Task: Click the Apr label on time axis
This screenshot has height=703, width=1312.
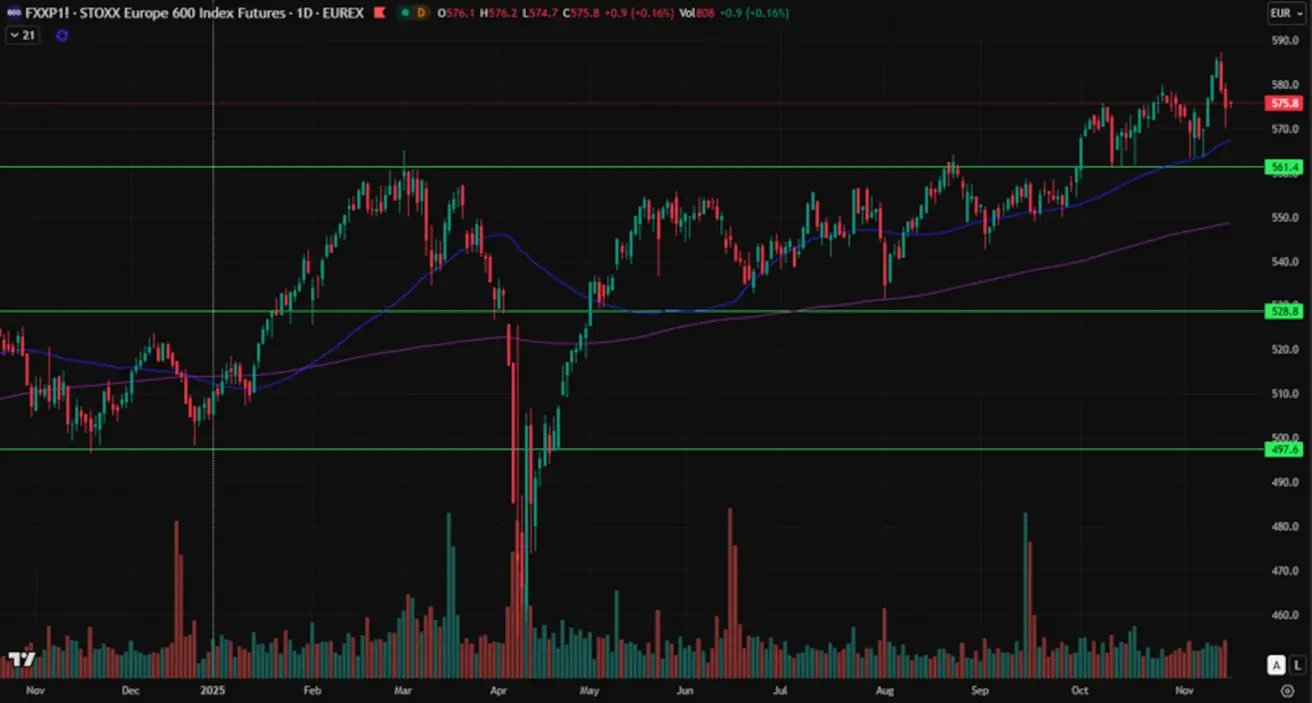Action: (x=500, y=690)
